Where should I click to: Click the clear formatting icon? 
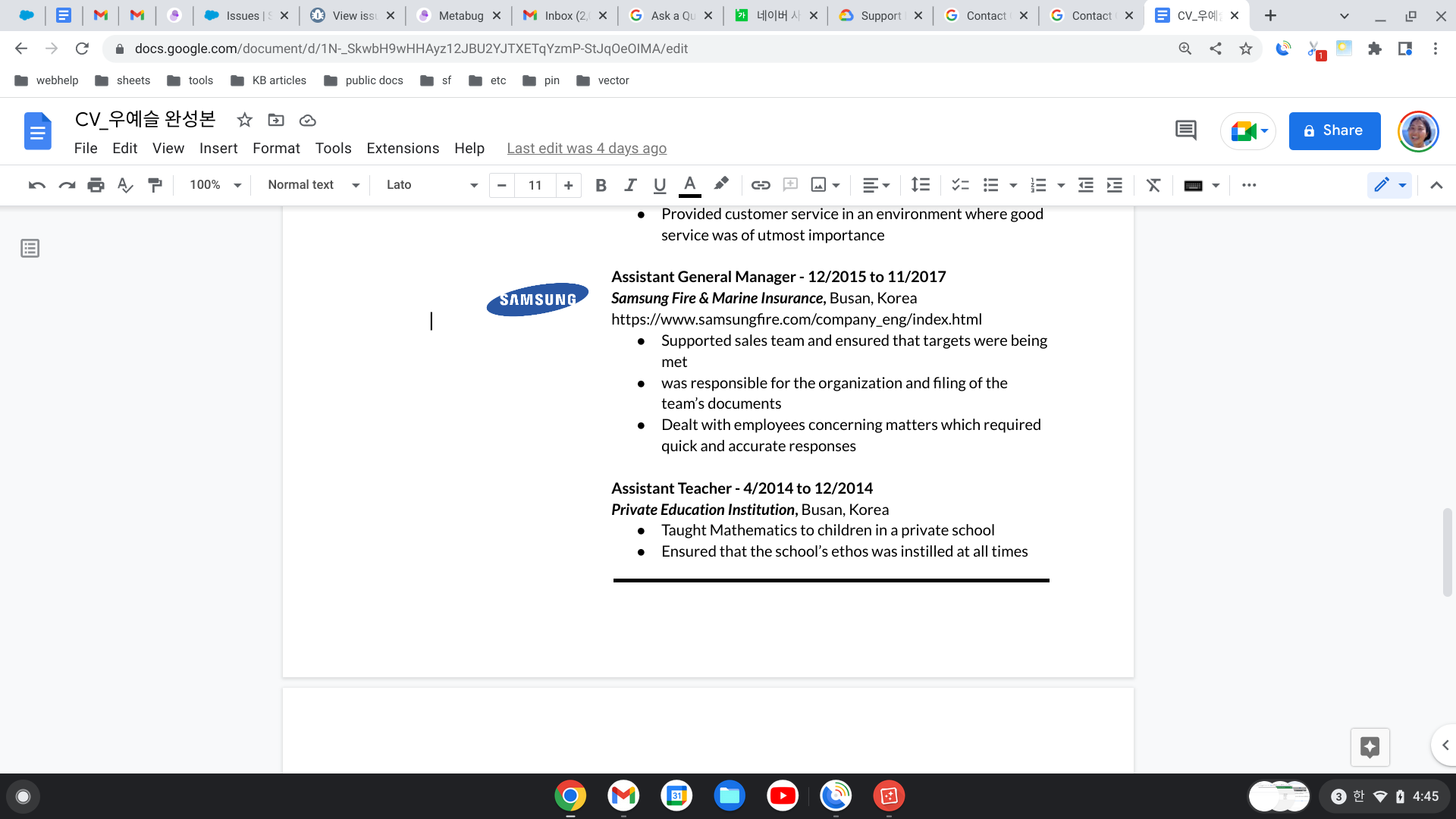click(x=1153, y=185)
